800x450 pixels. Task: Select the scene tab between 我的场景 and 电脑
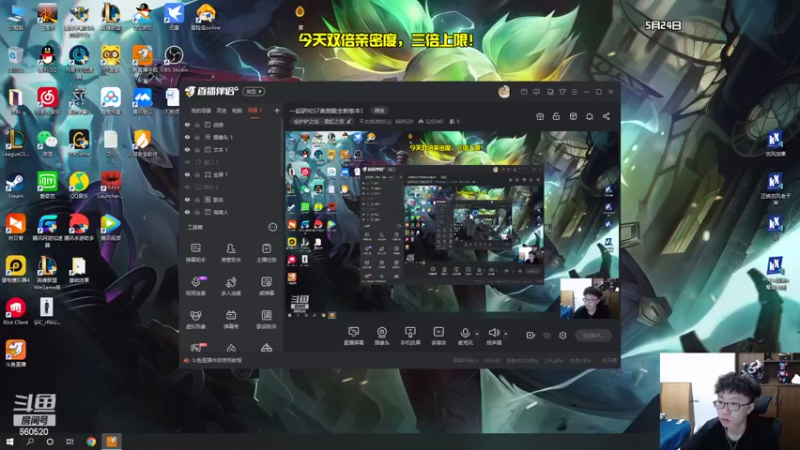point(222,110)
